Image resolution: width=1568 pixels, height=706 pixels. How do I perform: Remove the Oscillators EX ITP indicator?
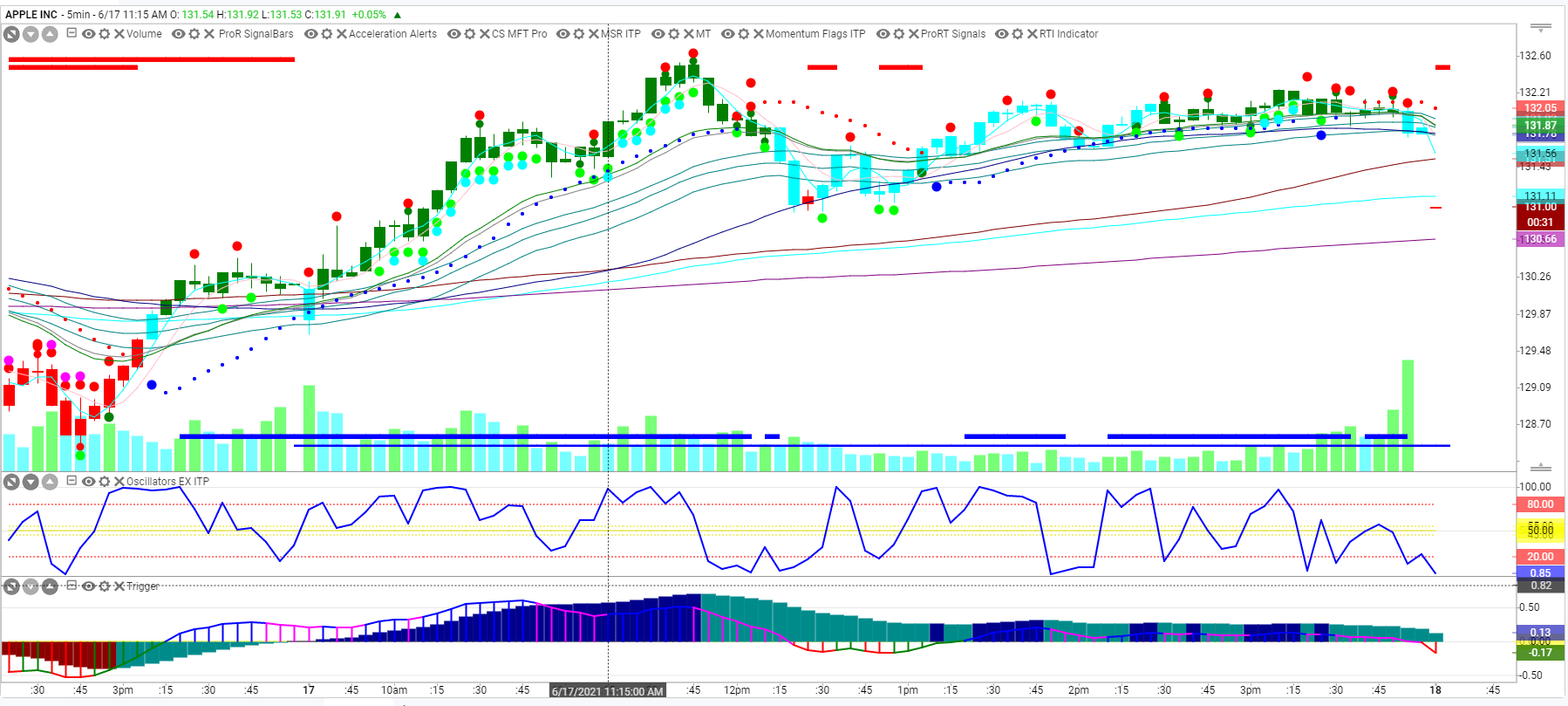click(x=119, y=482)
